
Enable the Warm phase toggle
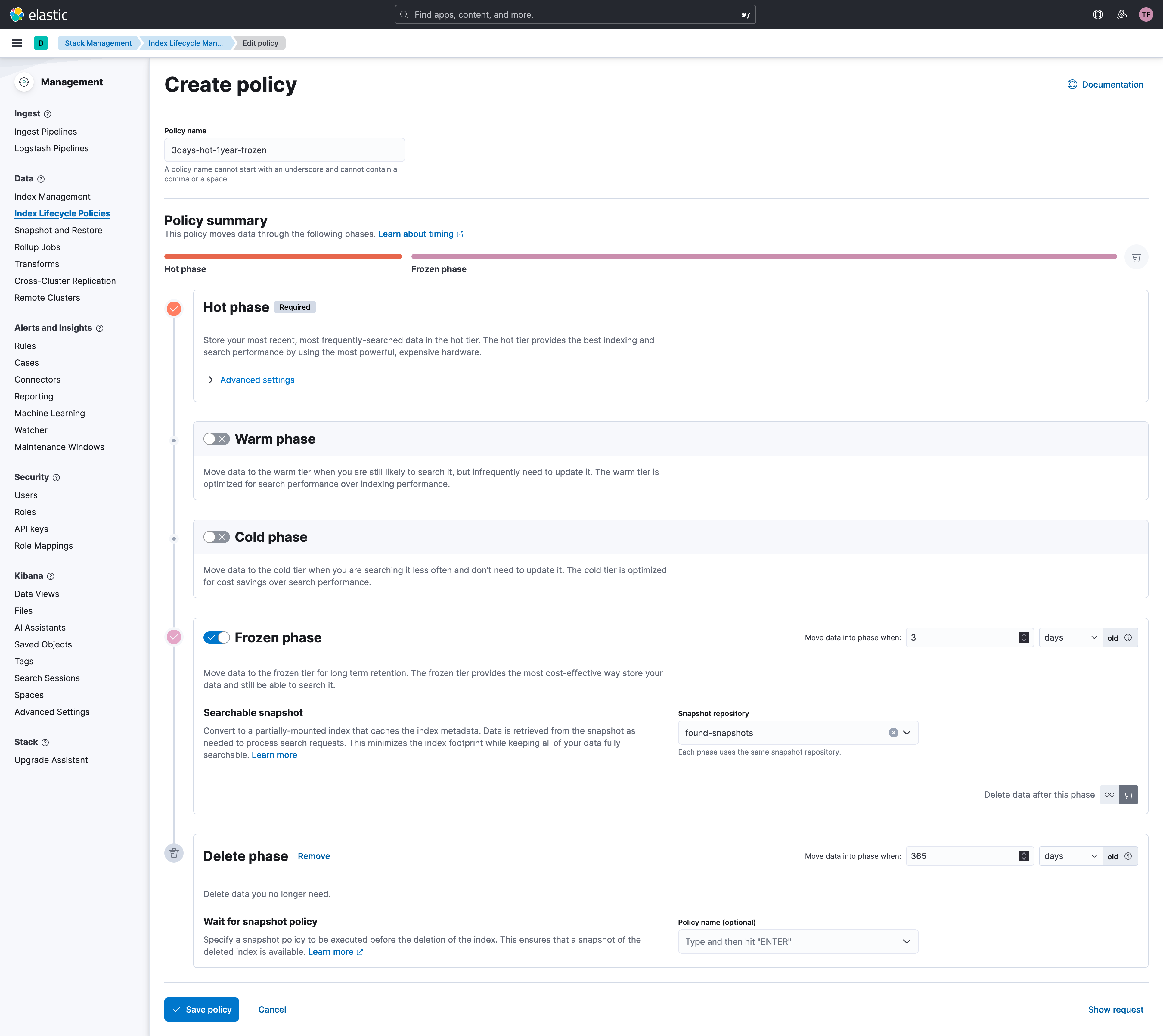(216, 438)
